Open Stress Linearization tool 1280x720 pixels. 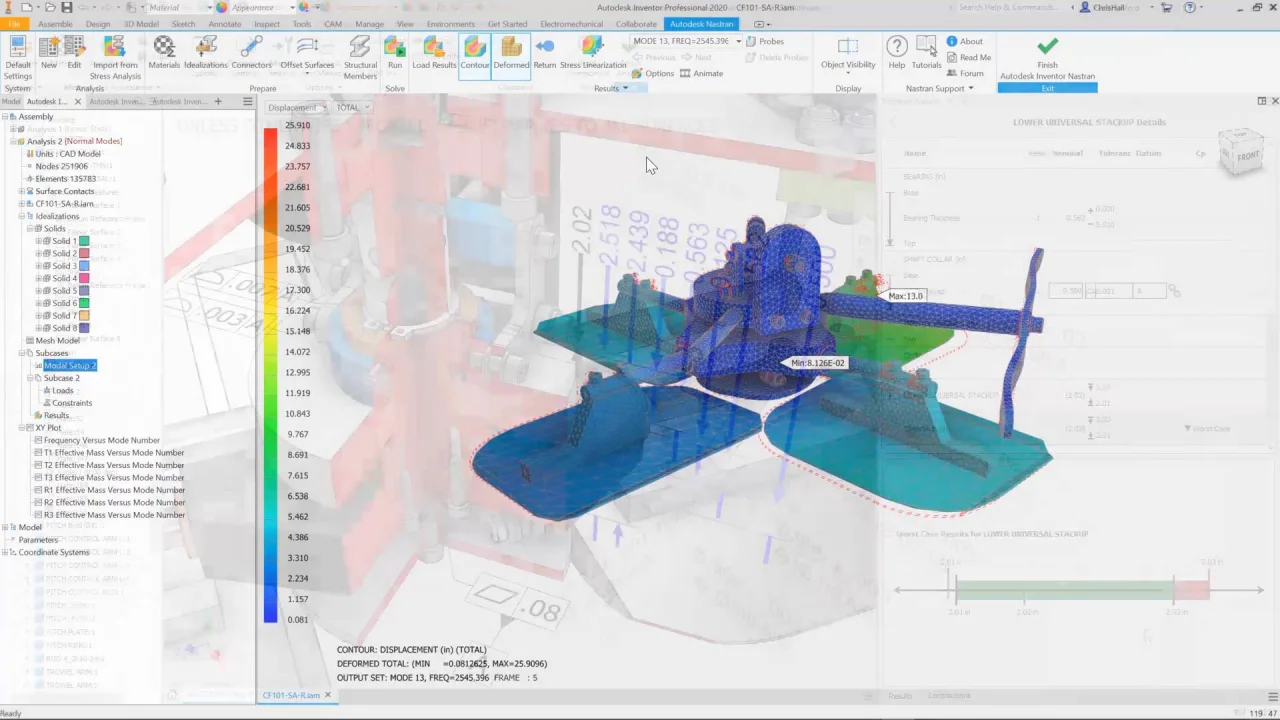pyautogui.click(x=593, y=53)
